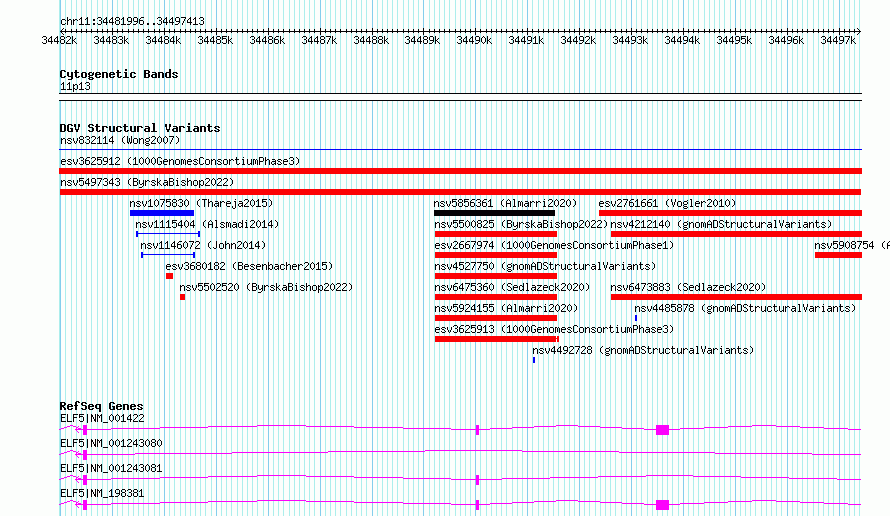Click the small red nsv5502520 marker
This screenshot has height=516, width=890.
(x=182, y=297)
